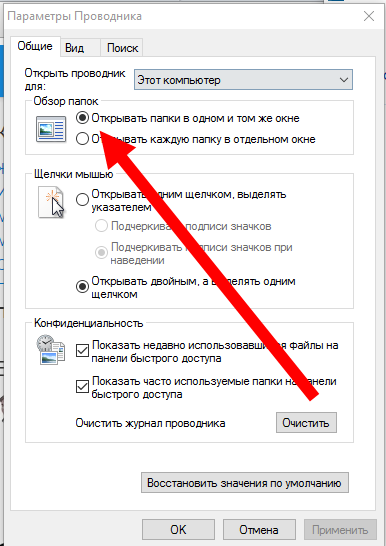Click the Очистить журнал проводника label
Image resolution: width=386 pixels, height=546 pixels.
150,423
